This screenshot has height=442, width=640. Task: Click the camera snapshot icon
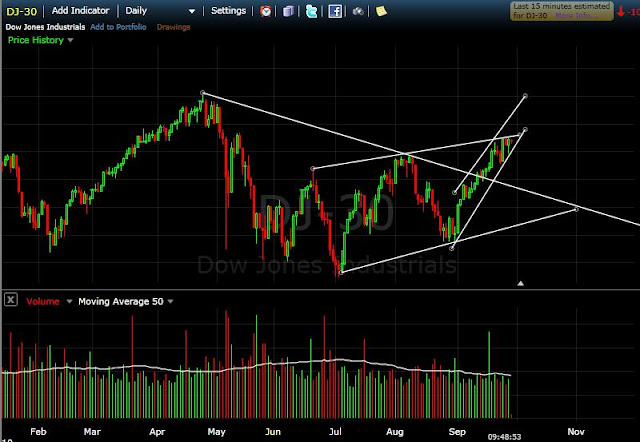tap(358, 11)
